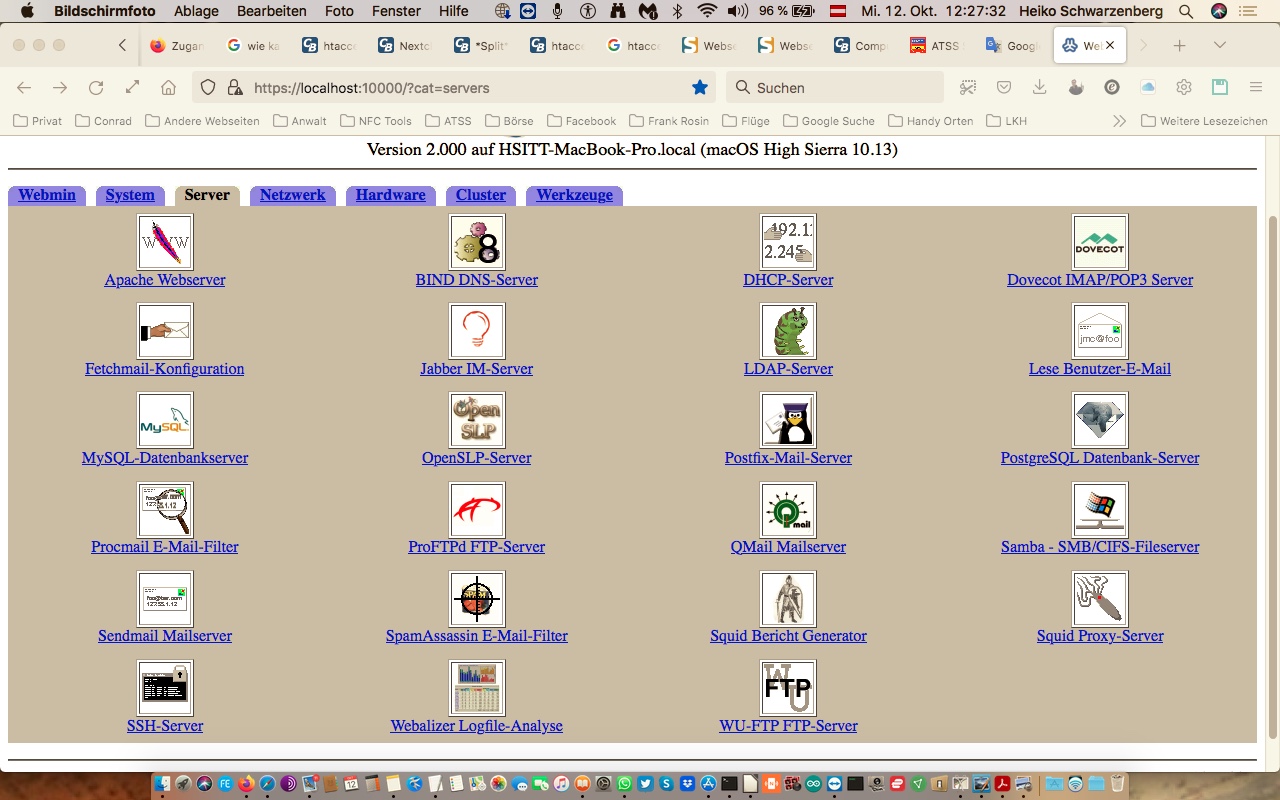Viewport: 1280px width, 800px height.
Task: Select the Dovecot logo icon
Action: (x=1100, y=242)
